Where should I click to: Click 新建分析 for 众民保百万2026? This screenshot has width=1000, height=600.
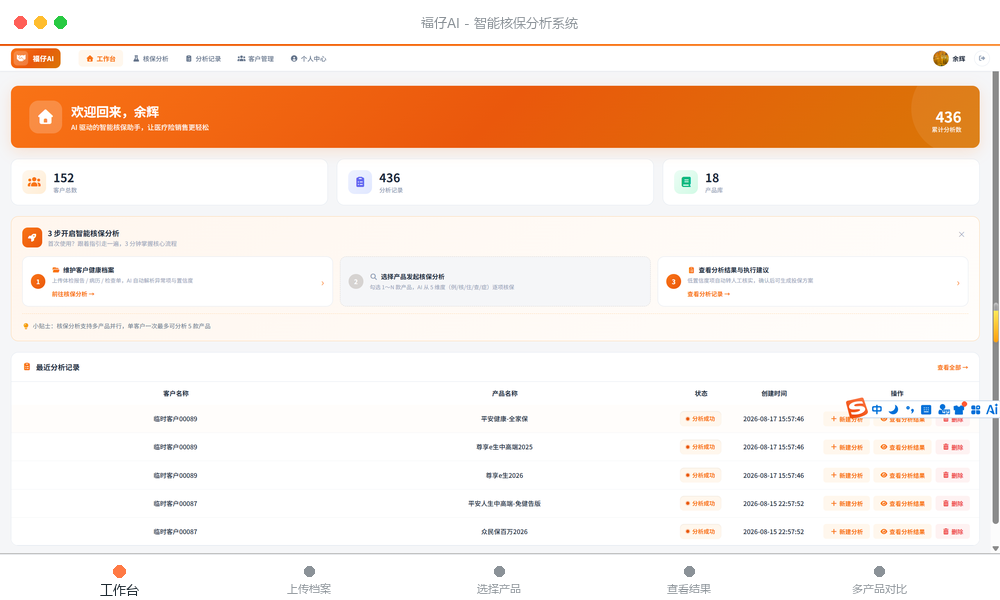(846, 531)
